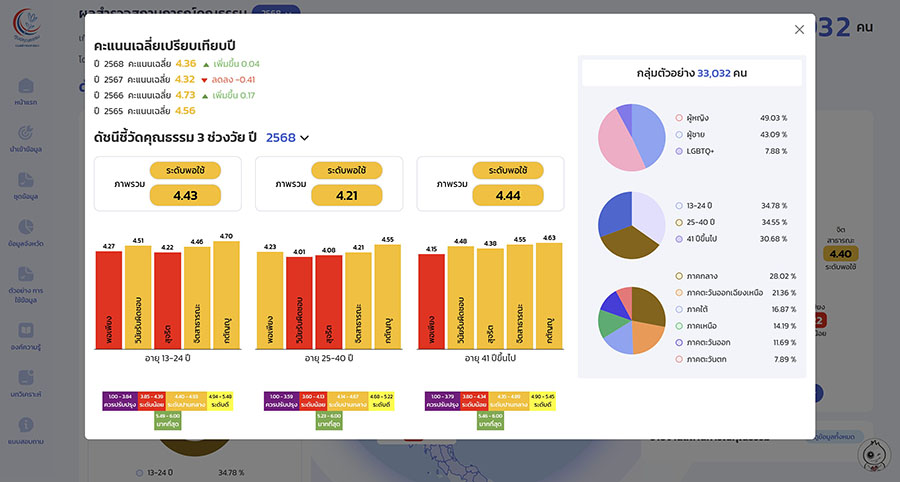Toggle the ผู้หญิง legend marker
The image size is (900, 482).
pyautogui.click(x=679, y=117)
